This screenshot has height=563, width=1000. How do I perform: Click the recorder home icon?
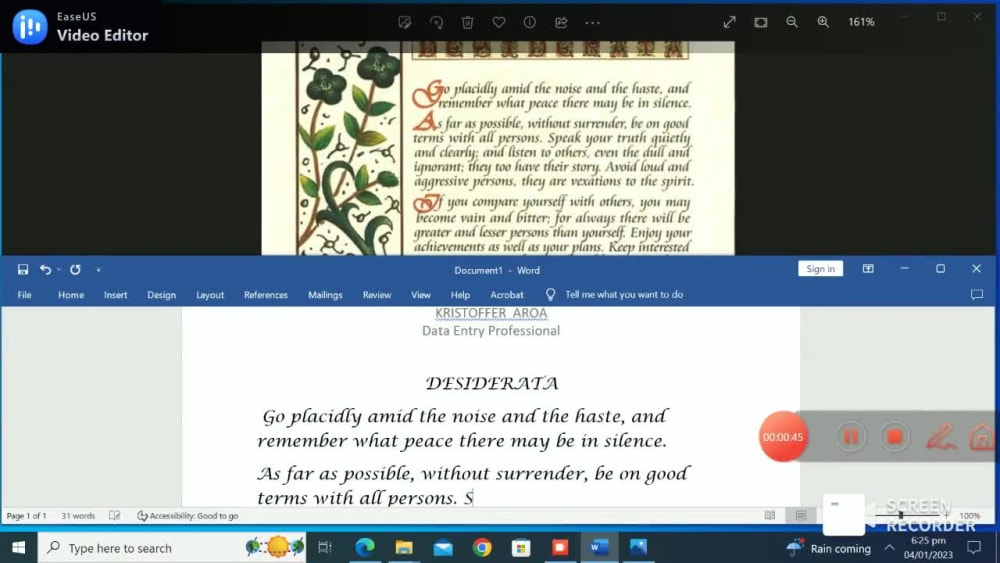pyautogui.click(x=982, y=437)
